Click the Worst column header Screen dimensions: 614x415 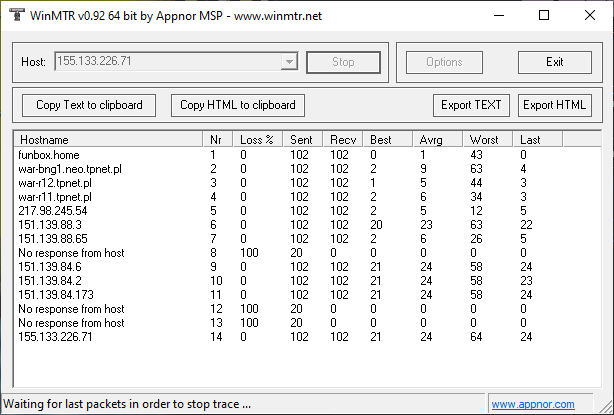point(488,140)
